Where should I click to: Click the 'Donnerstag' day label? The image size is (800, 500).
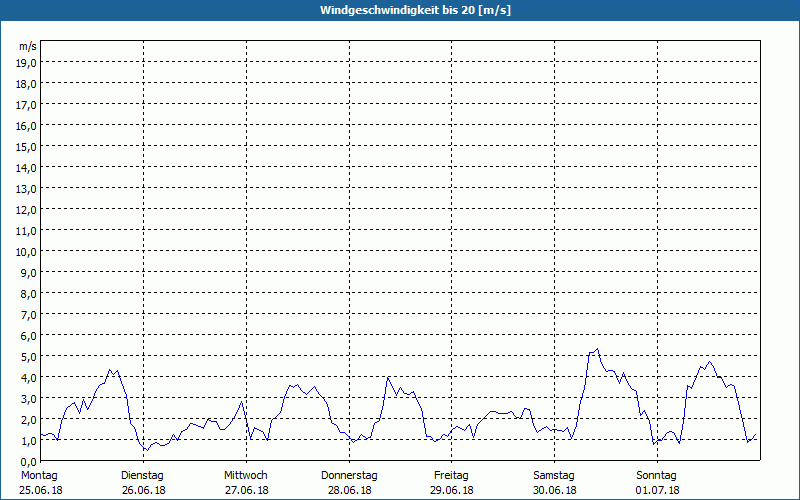coord(349,476)
